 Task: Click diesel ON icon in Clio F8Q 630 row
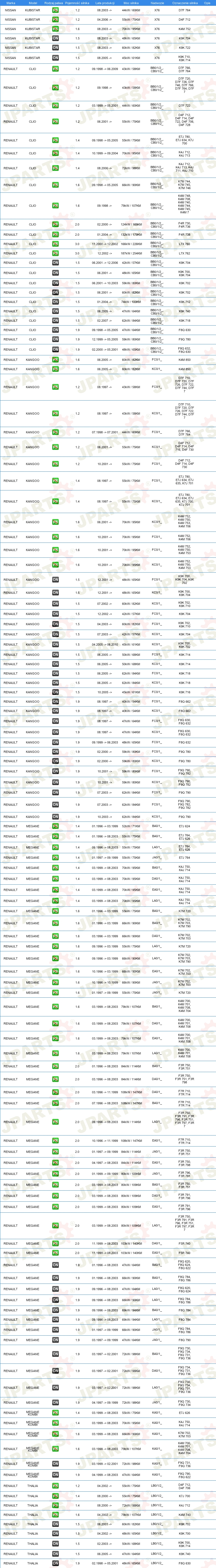pos(56,330)
